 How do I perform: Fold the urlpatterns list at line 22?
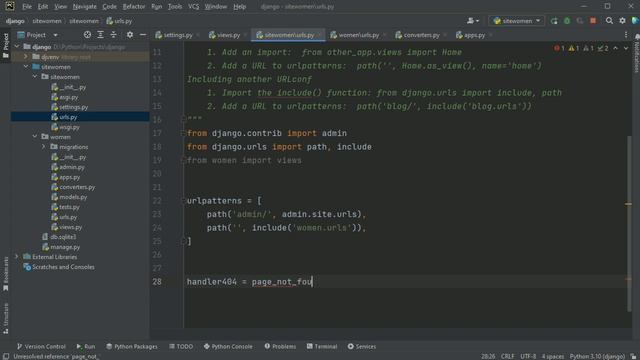(183, 201)
